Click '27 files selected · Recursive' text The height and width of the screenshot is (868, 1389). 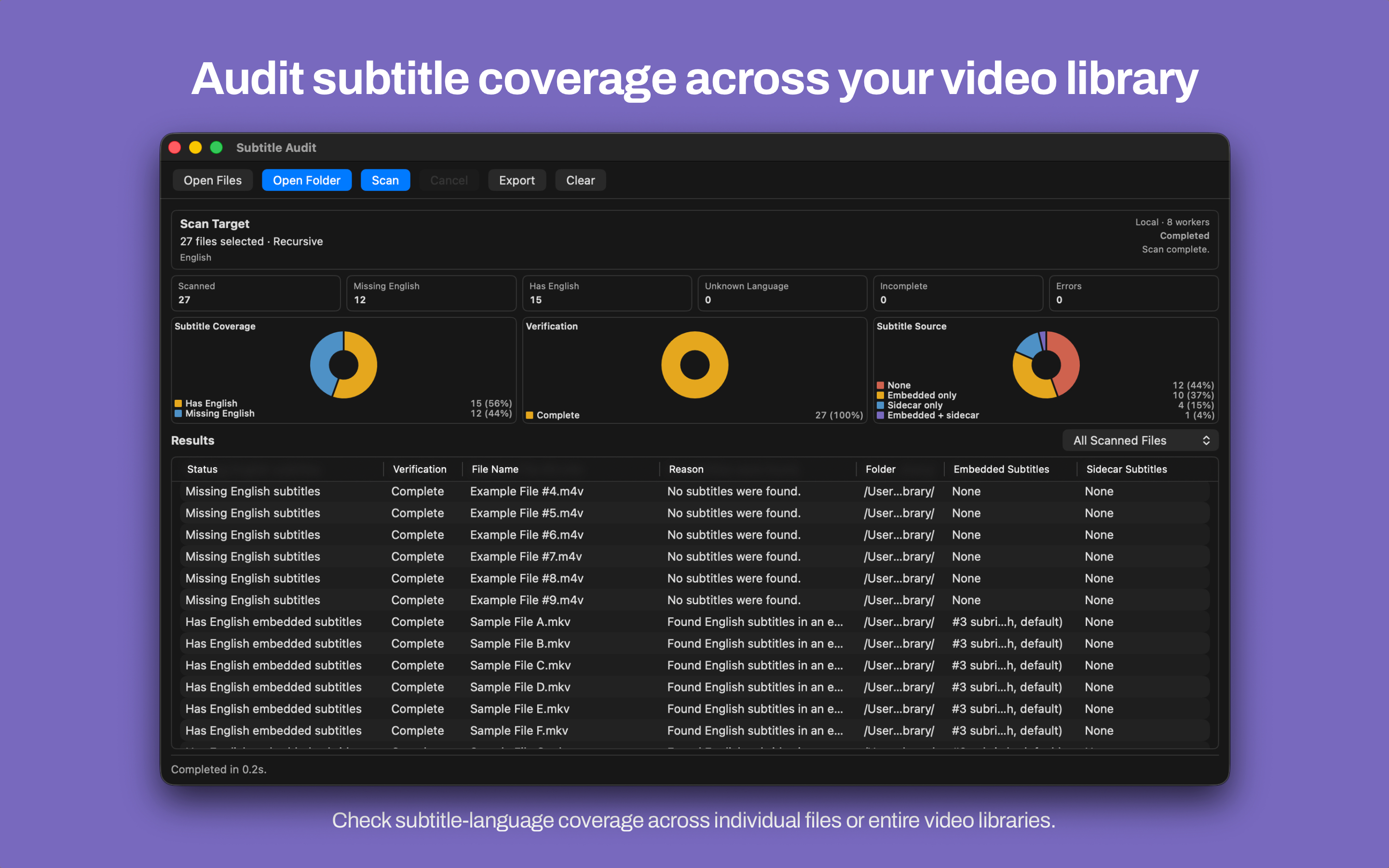[x=251, y=242]
